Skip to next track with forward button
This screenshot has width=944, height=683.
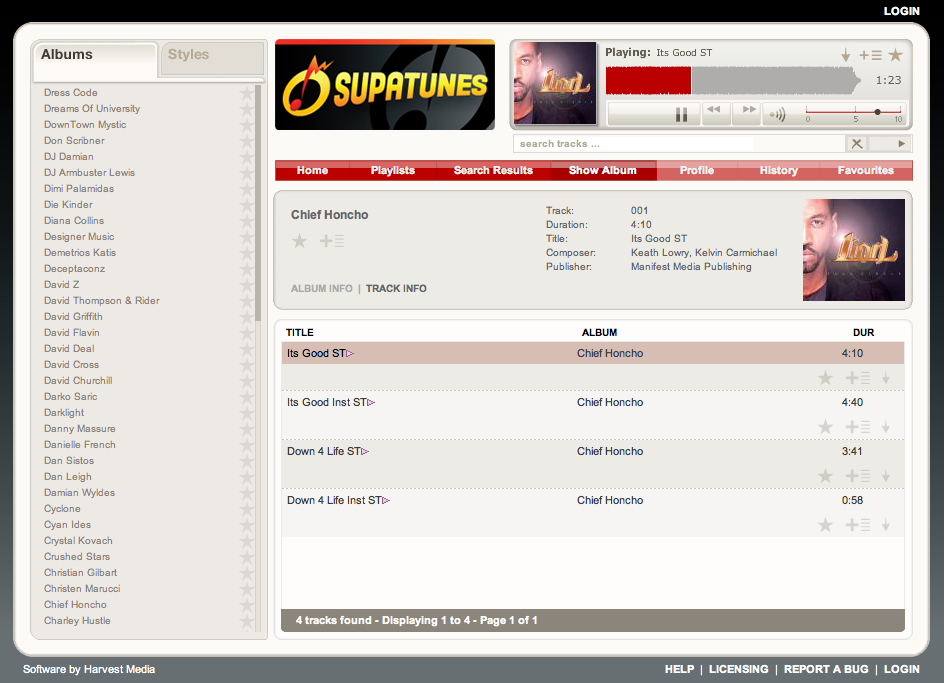pyautogui.click(x=747, y=112)
